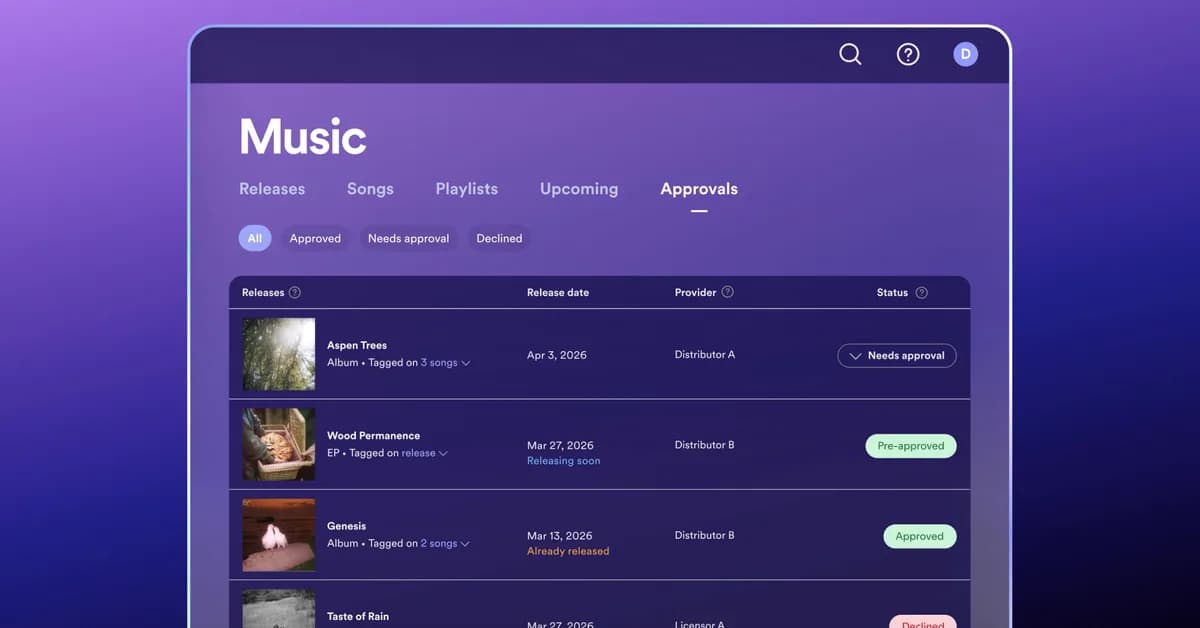Open the D profile avatar
The height and width of the screenshot is (628, 1200).
coord(965,54)
